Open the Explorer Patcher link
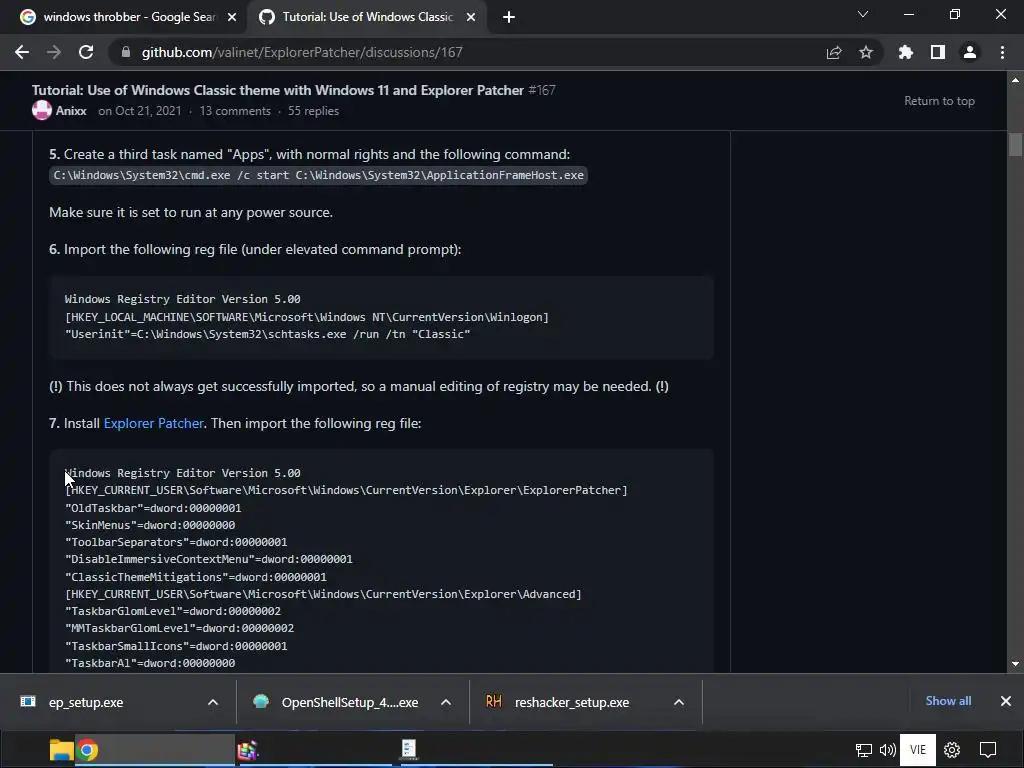Viewport: 1024px width, 768px height. 153,423
